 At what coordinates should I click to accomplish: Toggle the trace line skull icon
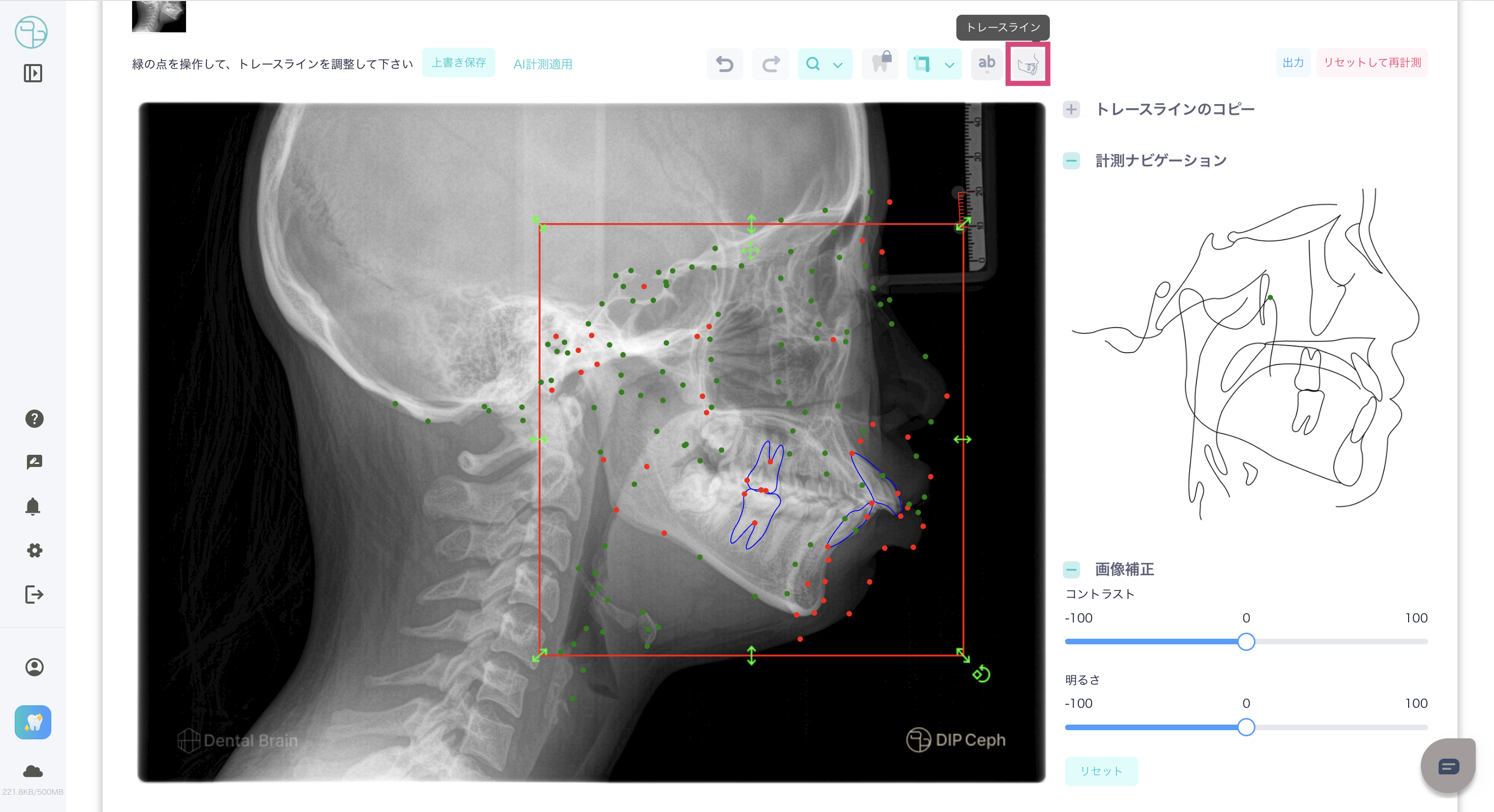[1027, 65]
